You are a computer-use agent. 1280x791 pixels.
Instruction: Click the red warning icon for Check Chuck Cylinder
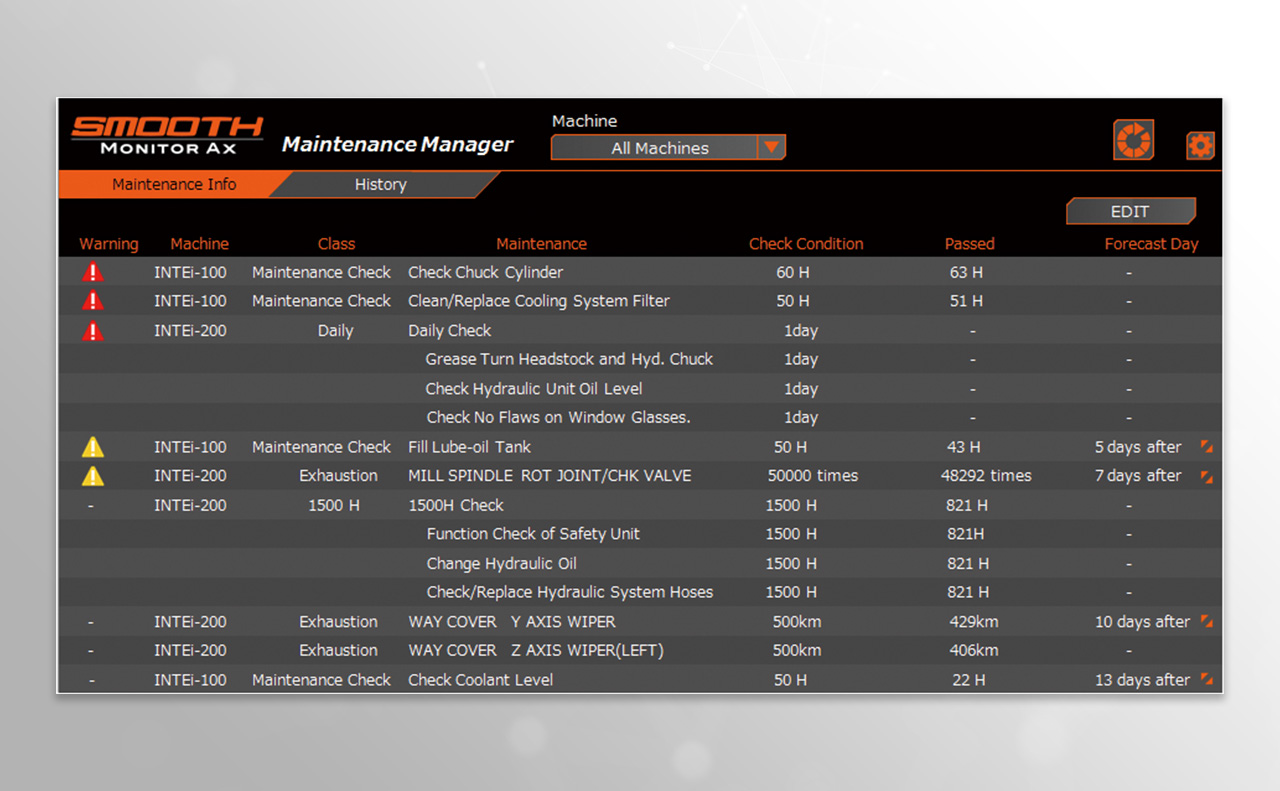(92, 271)
